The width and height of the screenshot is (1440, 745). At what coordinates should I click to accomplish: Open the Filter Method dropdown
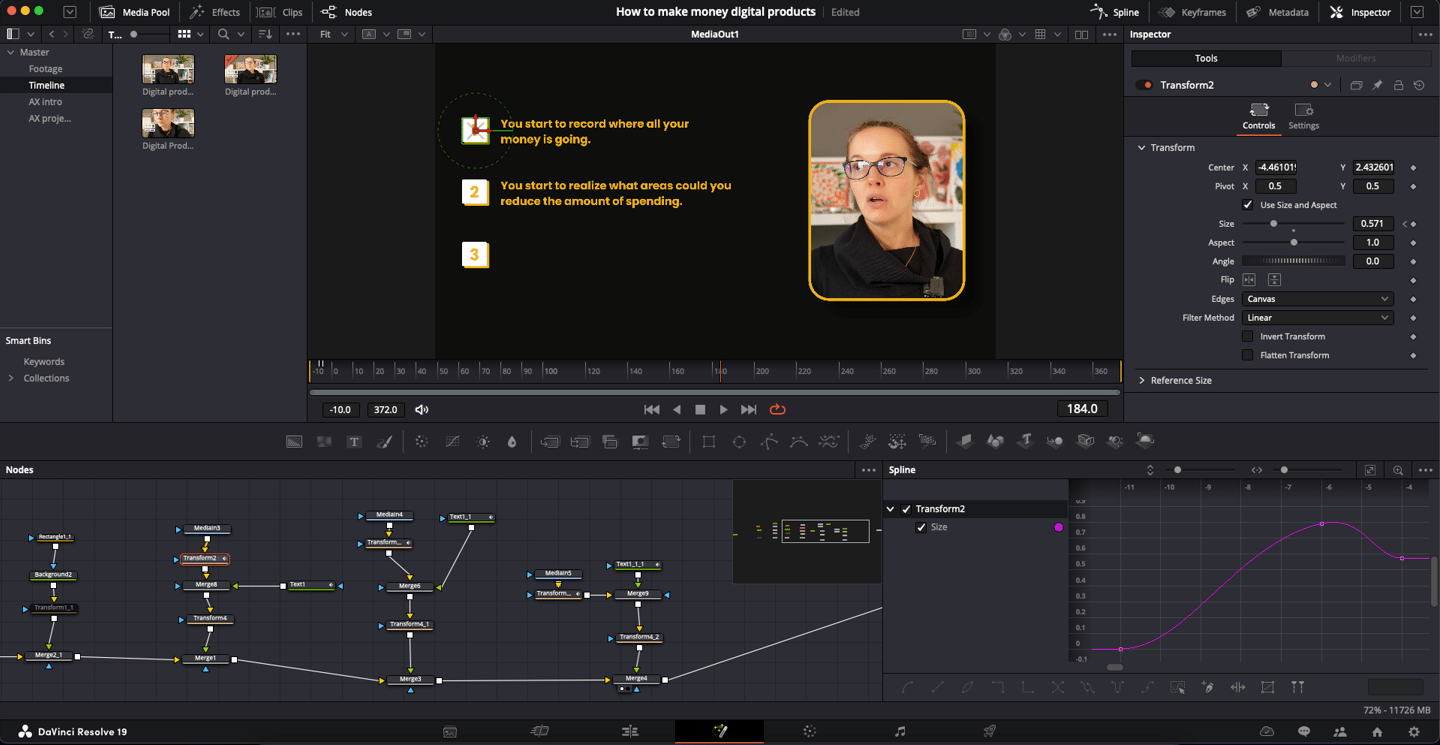[x=1317, y=318]
